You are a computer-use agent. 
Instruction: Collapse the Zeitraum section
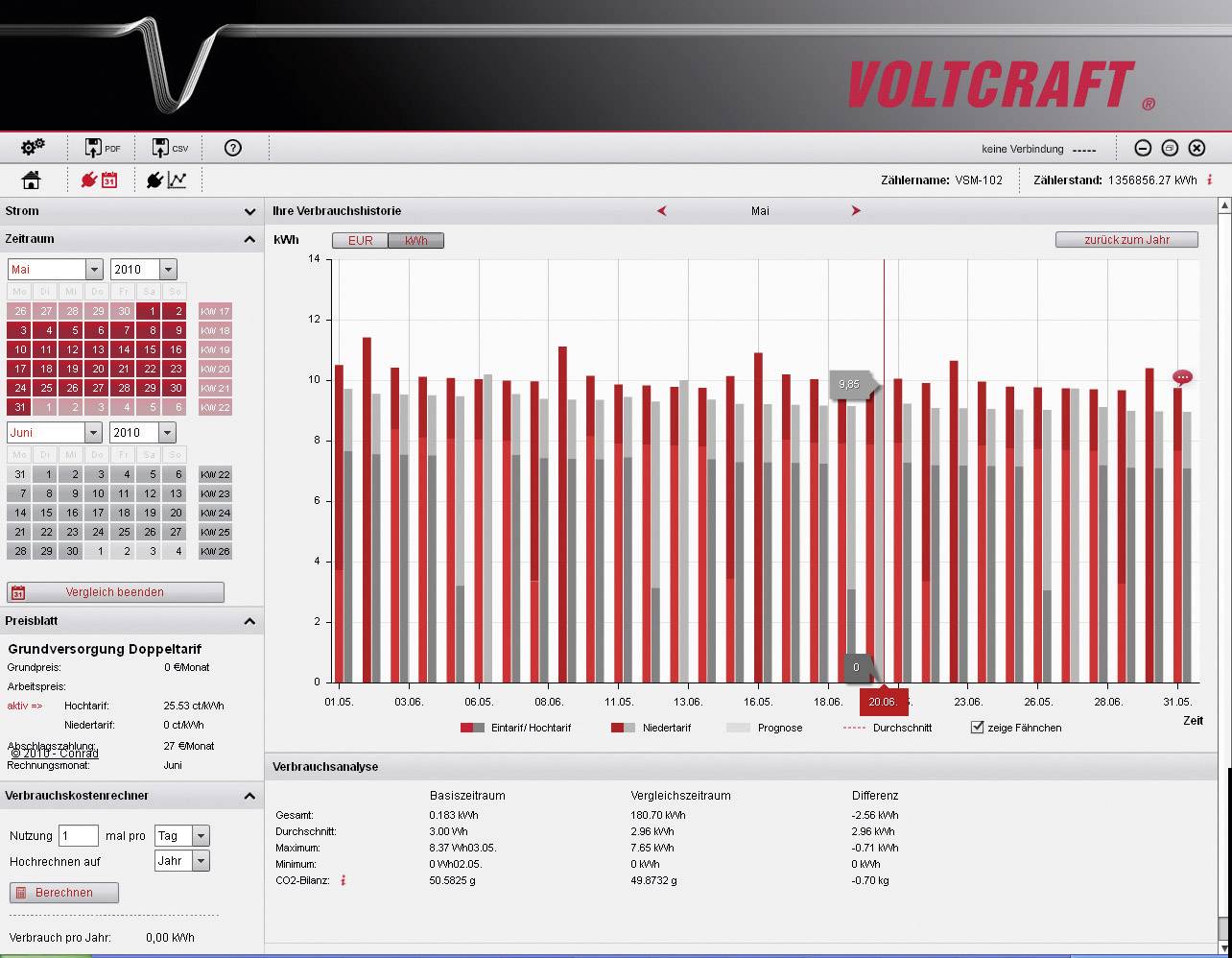pos(249,239)
